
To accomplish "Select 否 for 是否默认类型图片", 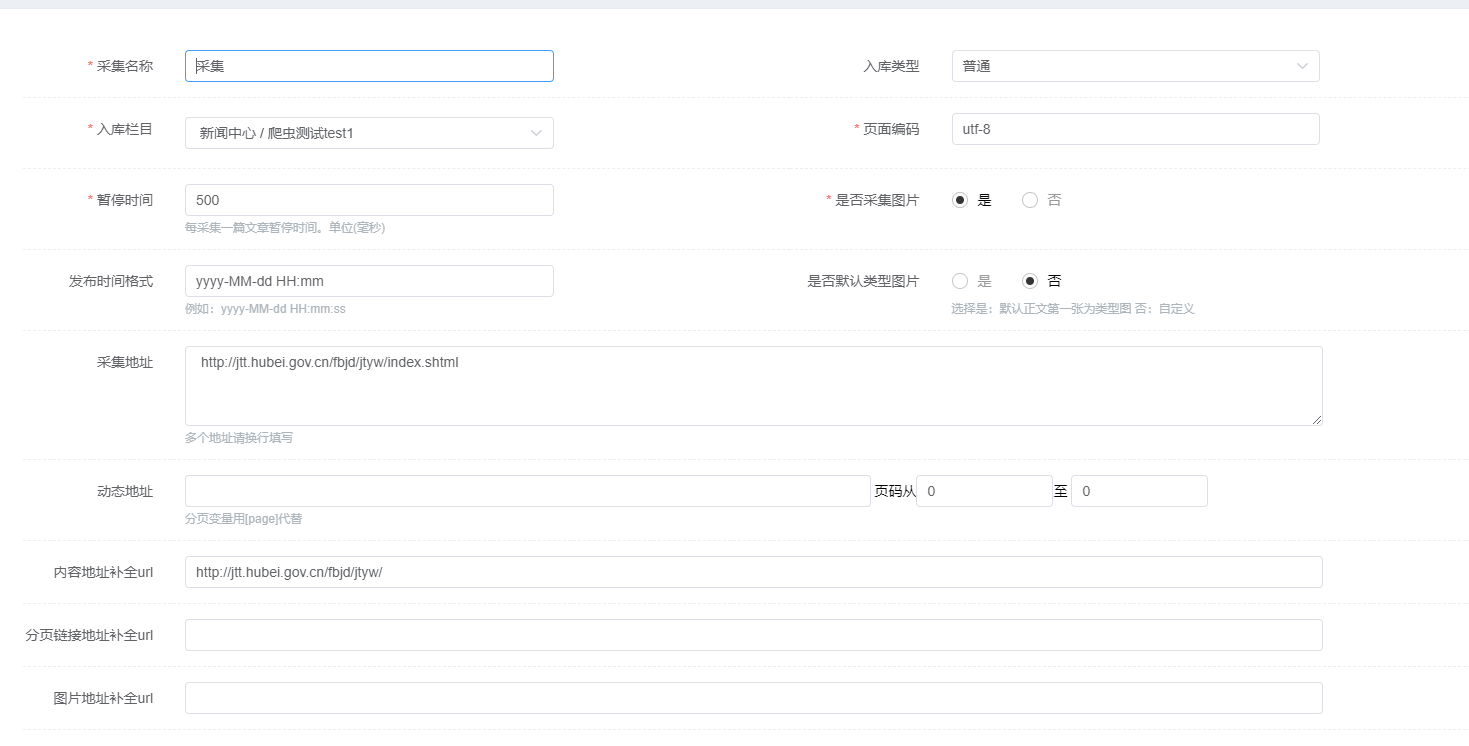I will click(x=1030, y=281).
